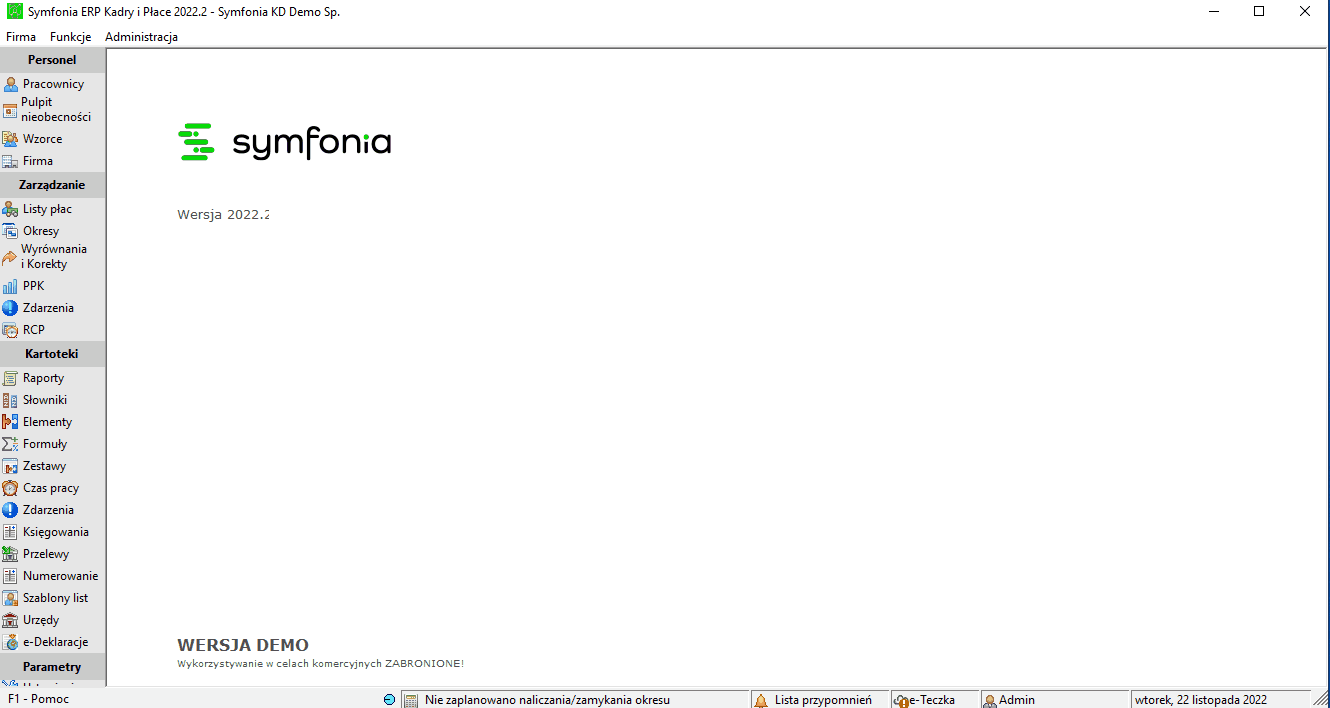Screen dimensions: 1330x708
Task: Minimize the Symfonia ERP window
Action: click(x=1213, y=12)
